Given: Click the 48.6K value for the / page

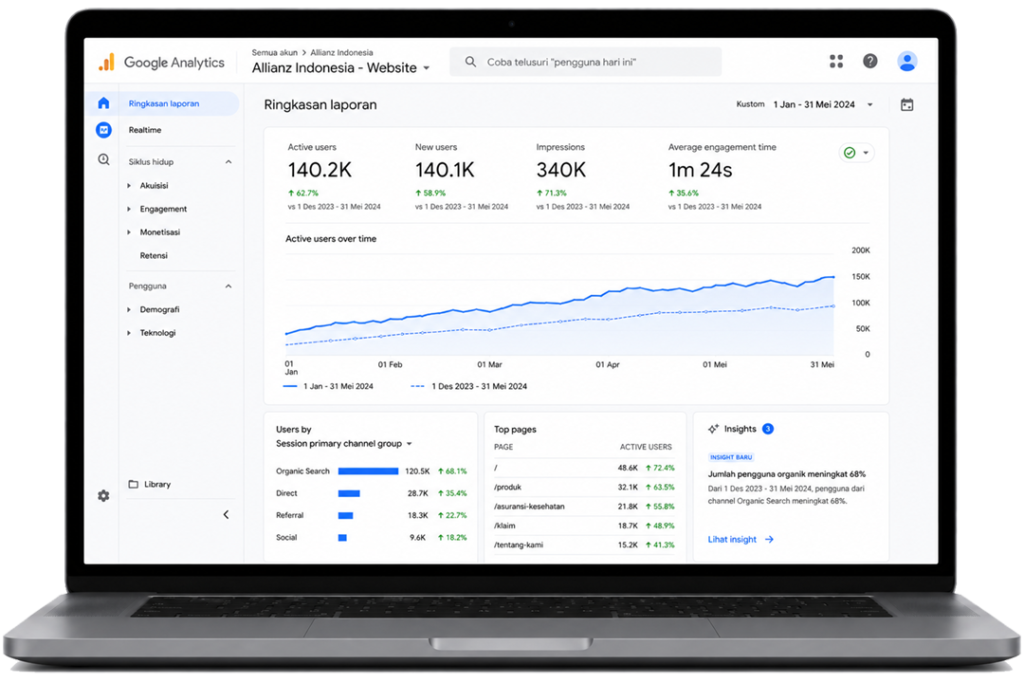Looking at the screenshot, I should (x=628, y=468).
